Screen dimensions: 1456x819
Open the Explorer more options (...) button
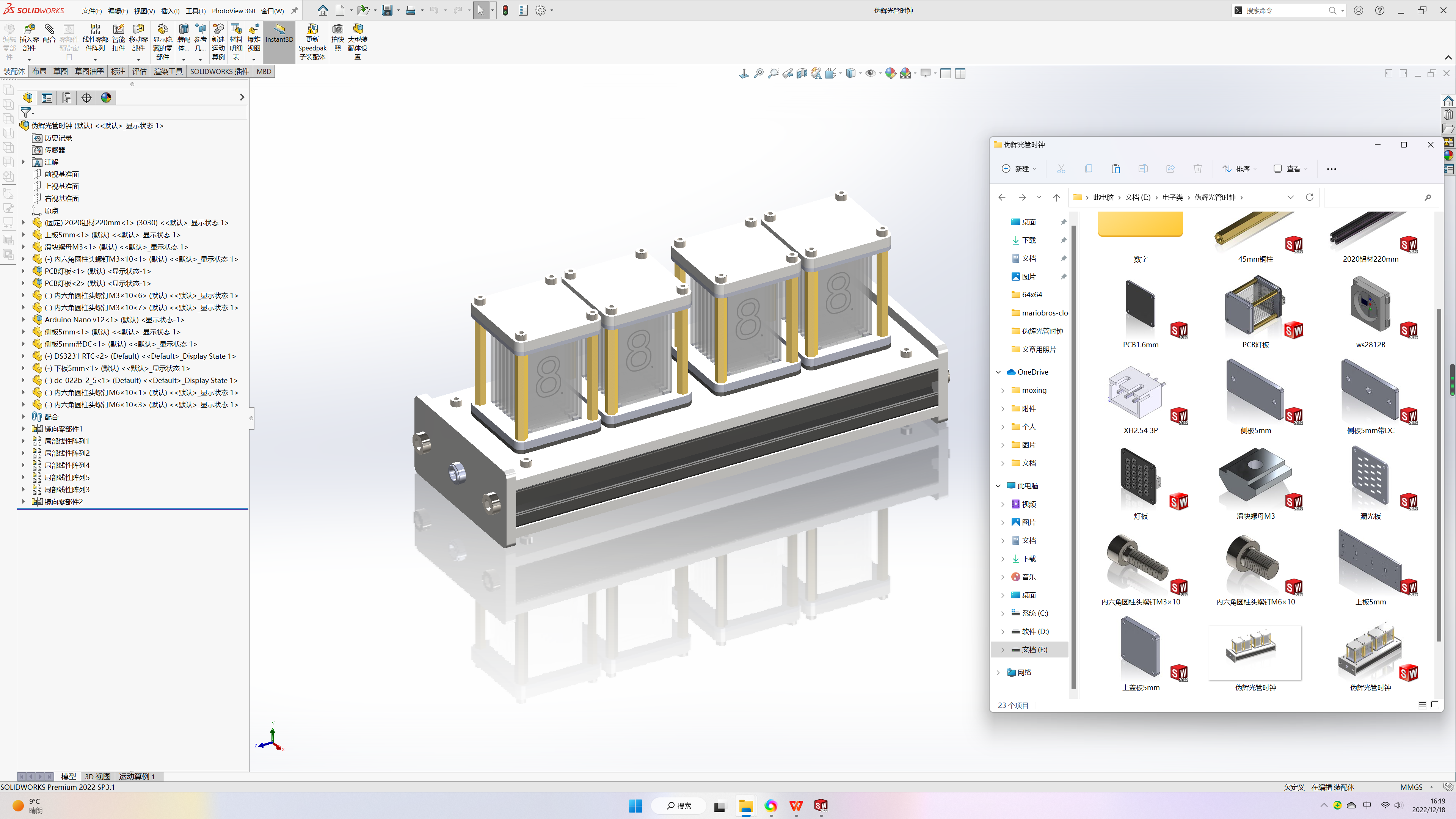point(1331,168)
